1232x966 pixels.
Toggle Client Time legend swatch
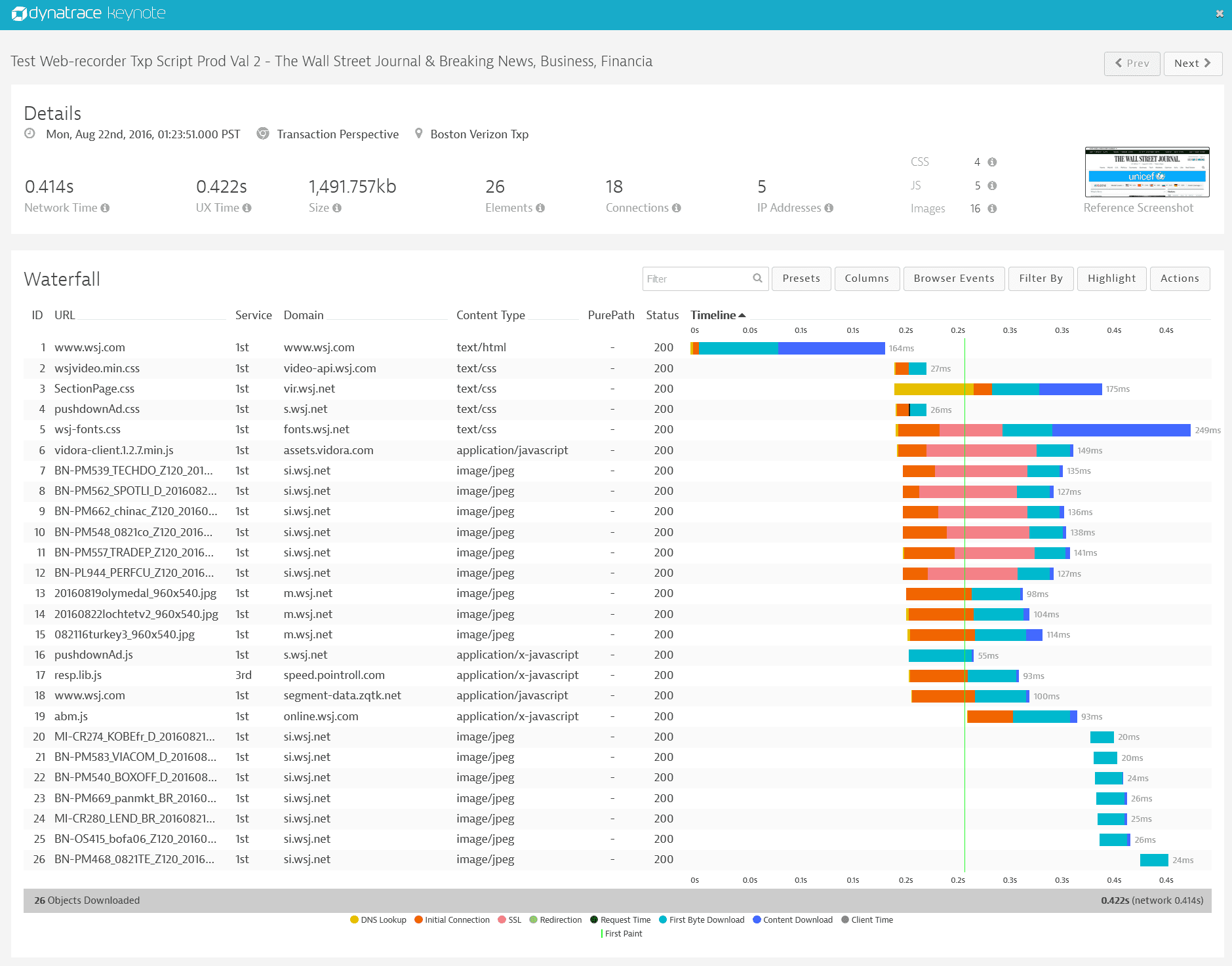point(845,919)
